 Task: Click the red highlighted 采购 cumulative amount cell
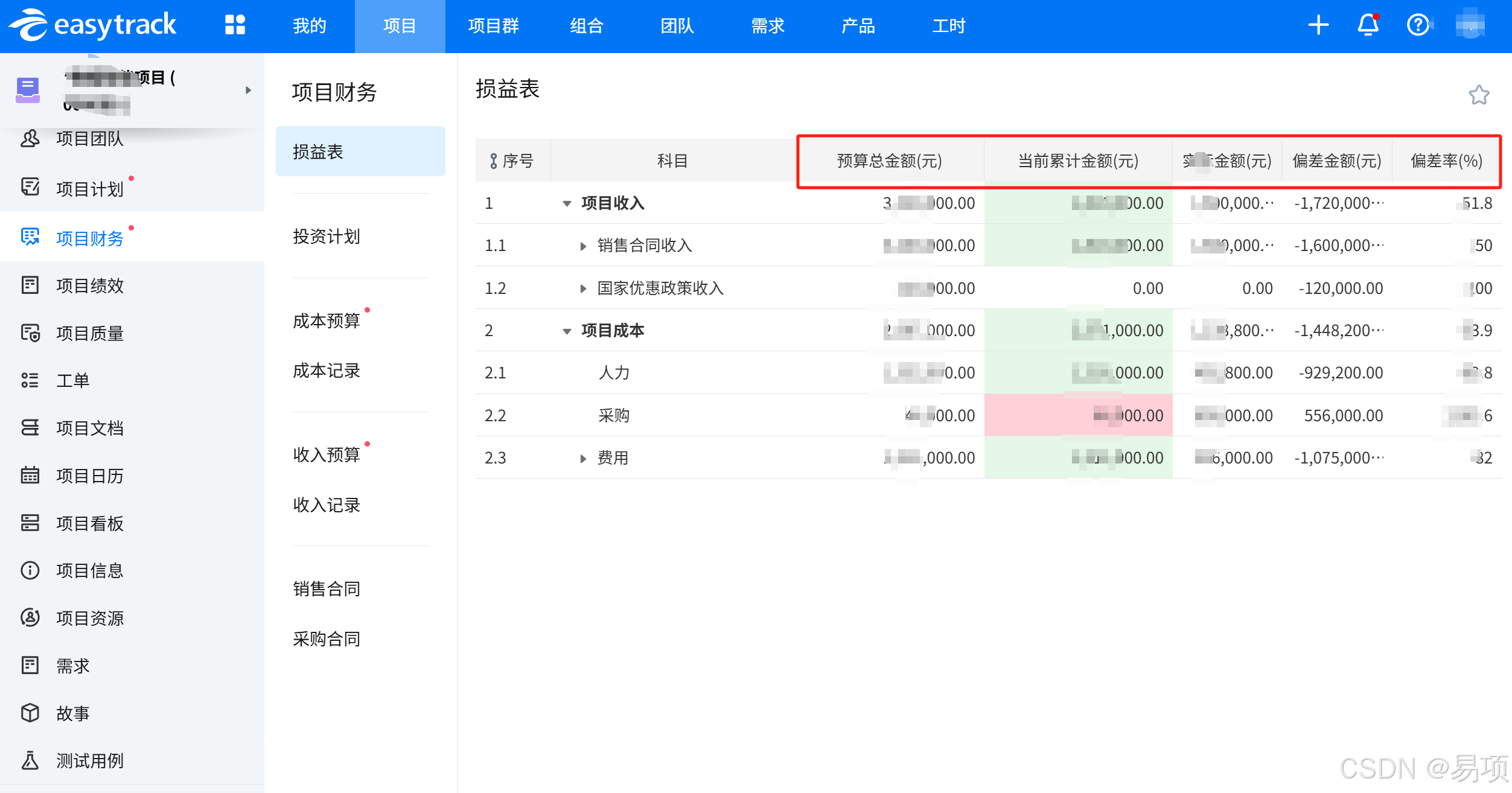1077,415
